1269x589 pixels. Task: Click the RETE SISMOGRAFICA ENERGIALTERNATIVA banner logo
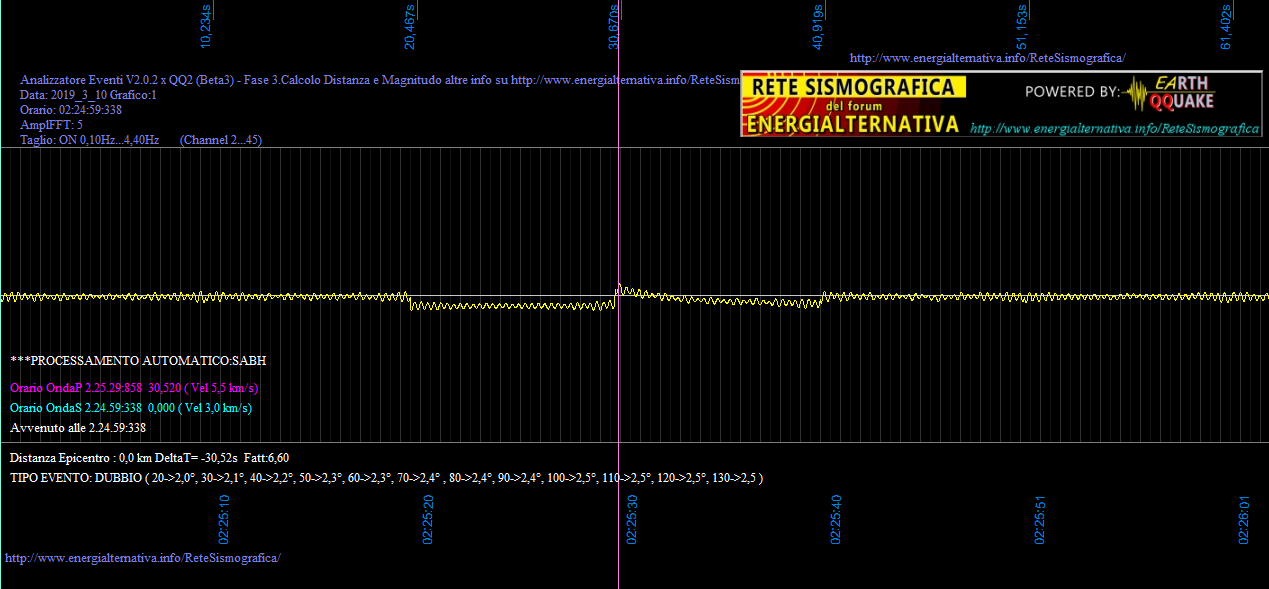pyautogui.click(x=854, y=104)
